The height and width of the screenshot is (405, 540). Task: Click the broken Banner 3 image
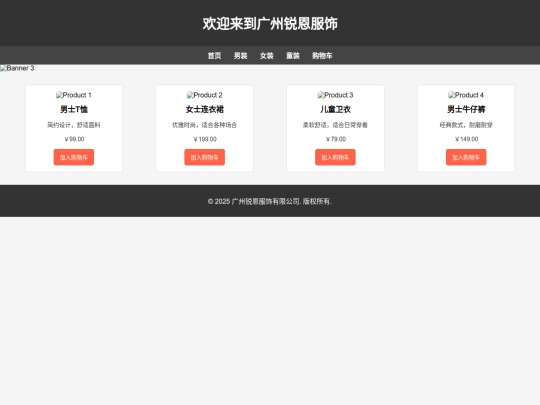click(17, 68)
